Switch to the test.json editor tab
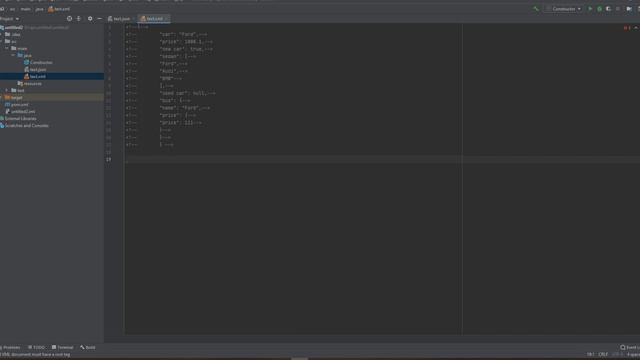The image size is (640, 360). coord(119,19)
